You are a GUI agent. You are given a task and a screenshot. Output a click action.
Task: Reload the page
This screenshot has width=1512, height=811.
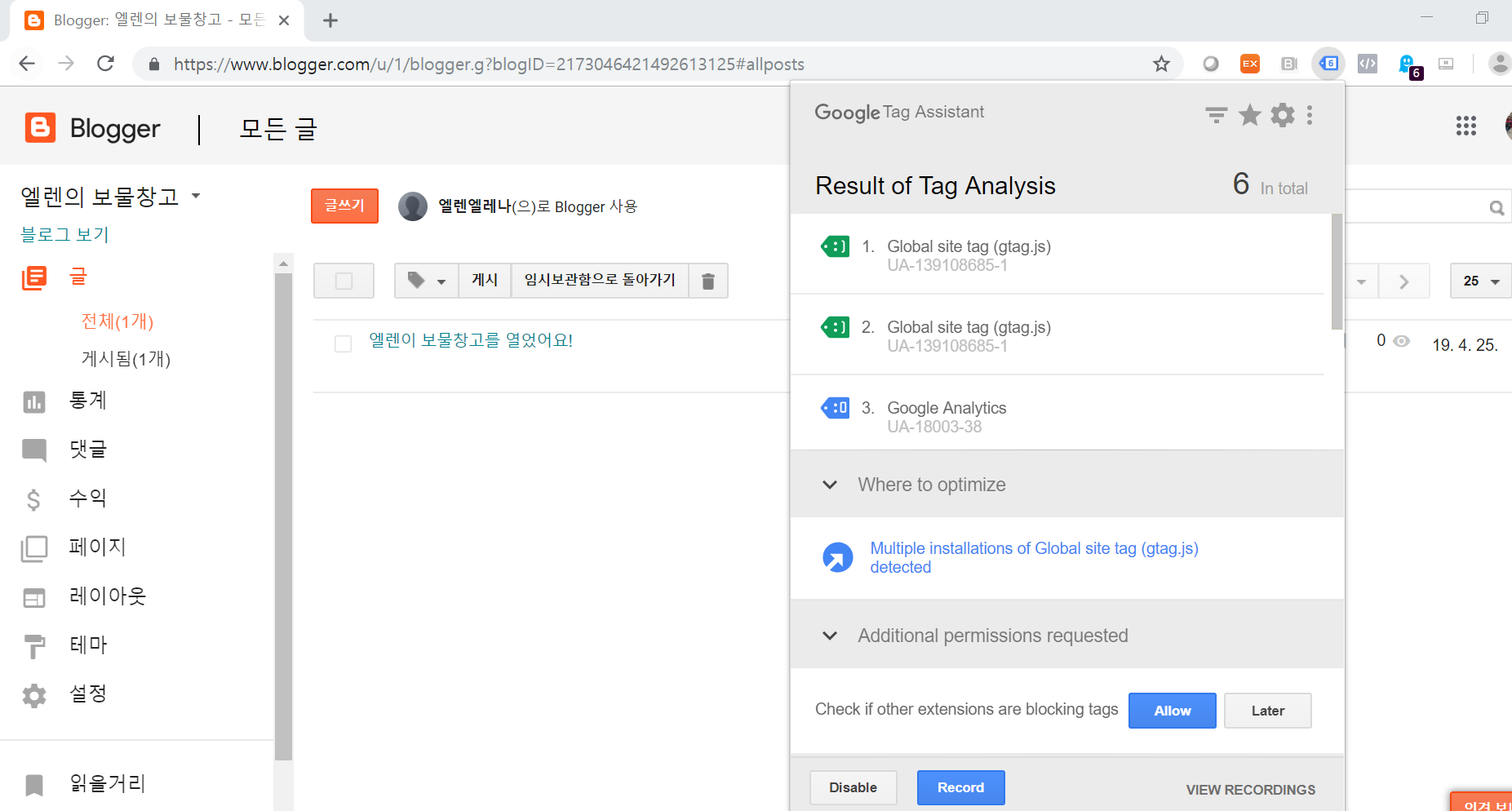[x=105, y=64]
